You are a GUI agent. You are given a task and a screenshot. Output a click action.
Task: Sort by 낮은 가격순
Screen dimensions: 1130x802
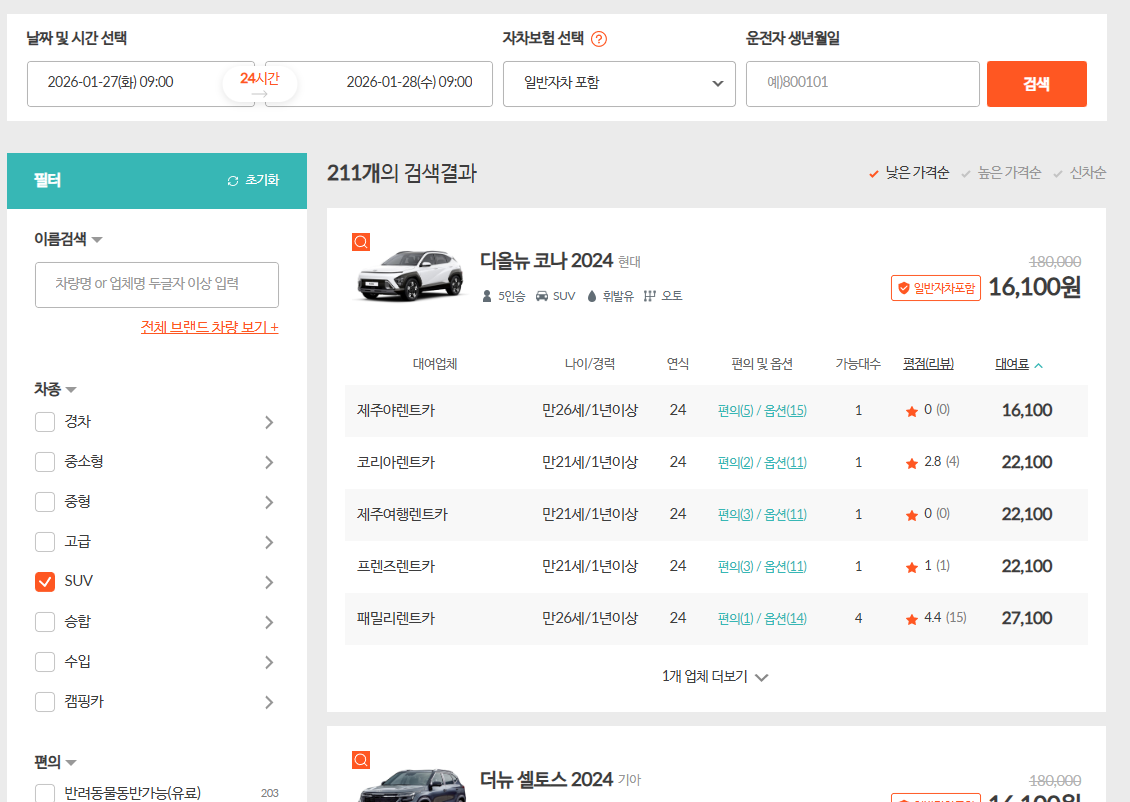click(909, 173)
